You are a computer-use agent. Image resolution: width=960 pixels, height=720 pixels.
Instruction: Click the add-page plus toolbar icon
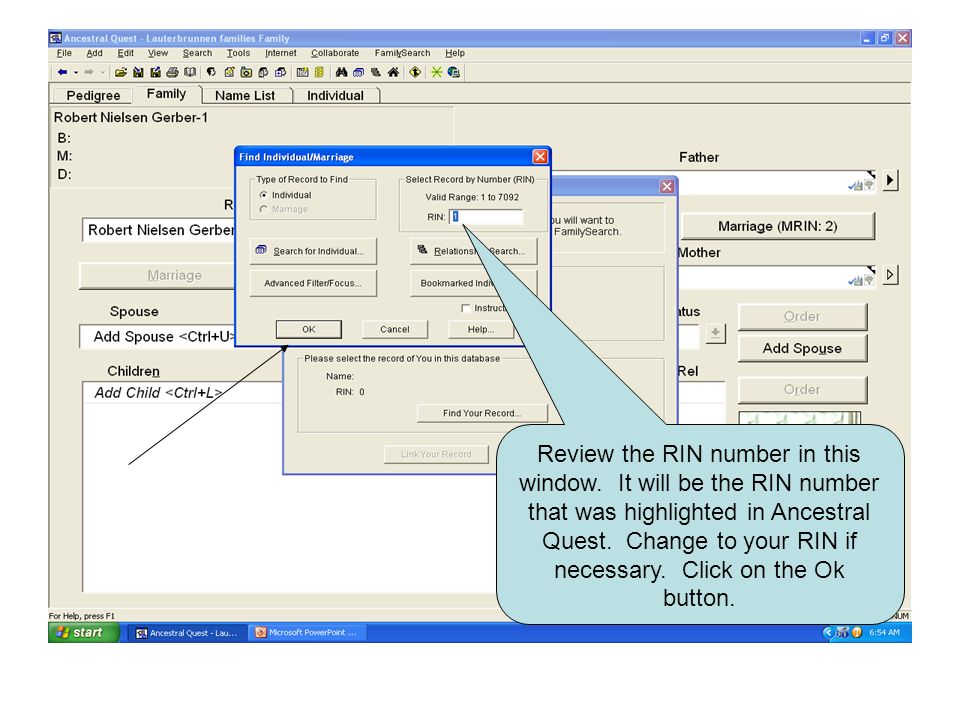tap(280, 72)
